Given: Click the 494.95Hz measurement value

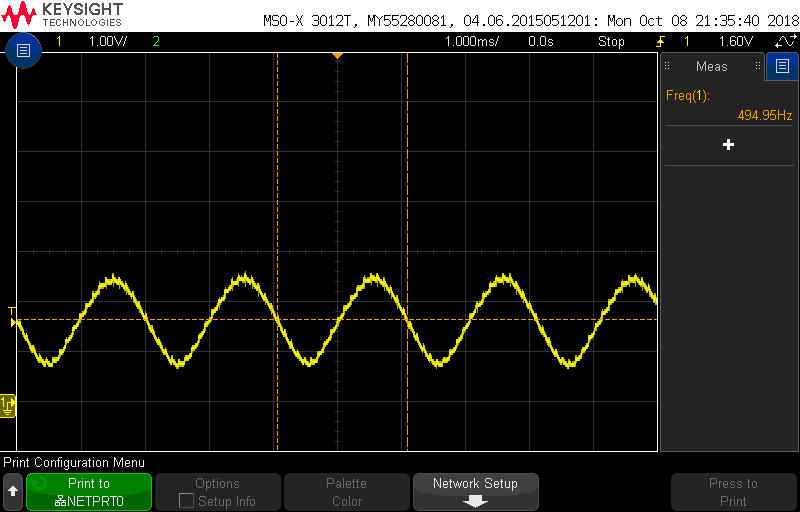Looking at the screenshot, I should pos(765,115).
